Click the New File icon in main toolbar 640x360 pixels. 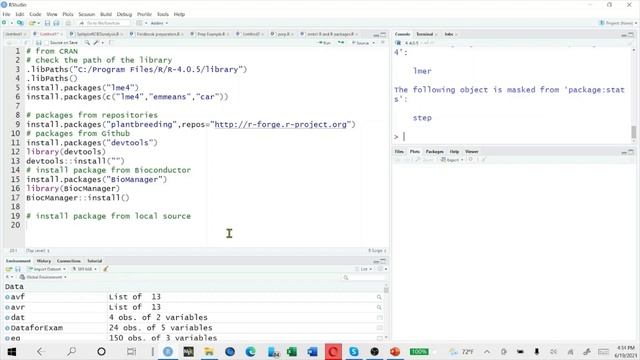click(x=5, y=23)
